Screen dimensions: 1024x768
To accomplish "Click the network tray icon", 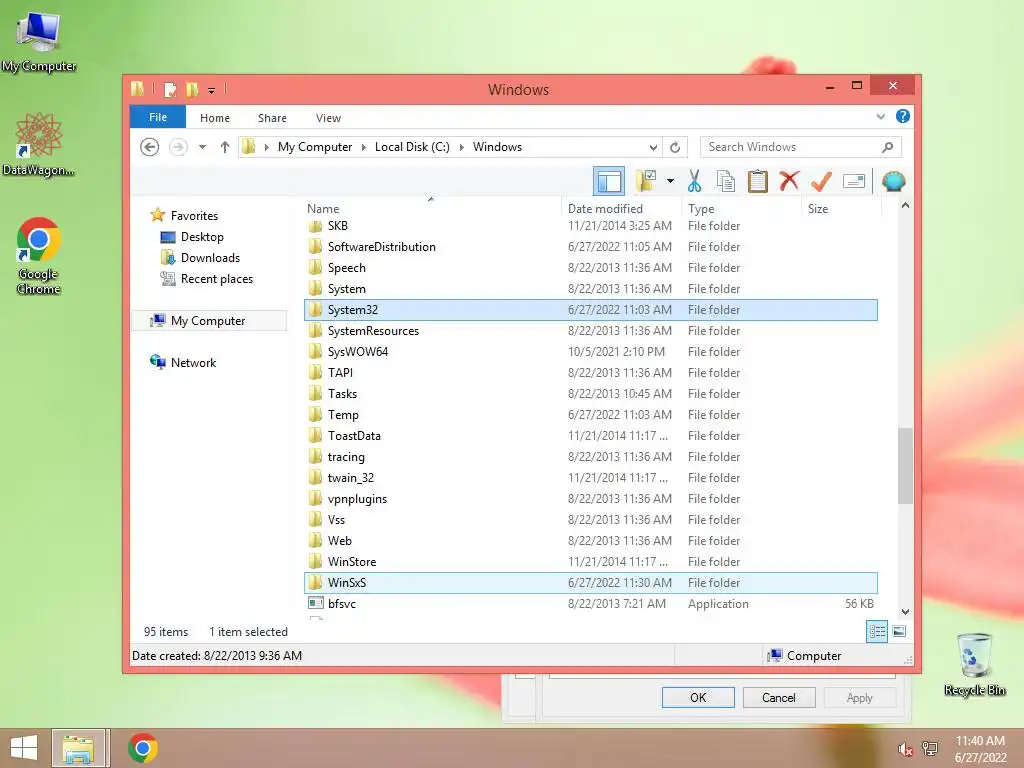I will point(929,749).
